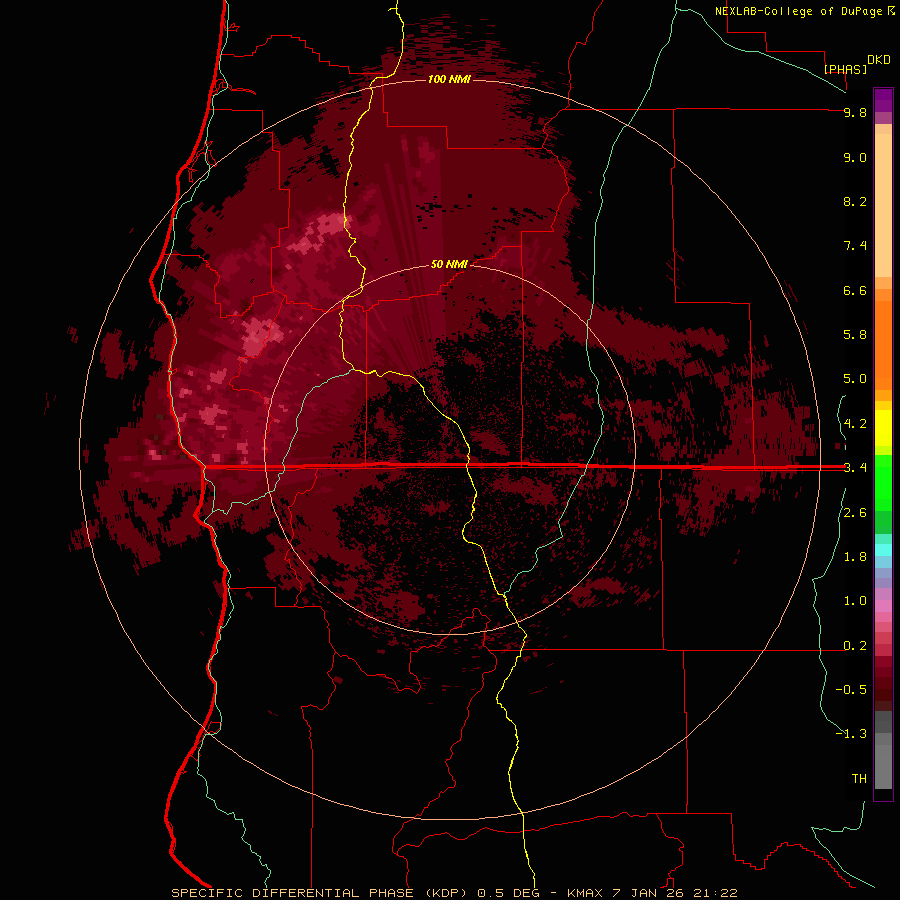Click the 1.0 legend value
This screenshot has width=900, height=900.
click(x=855, y=601)
